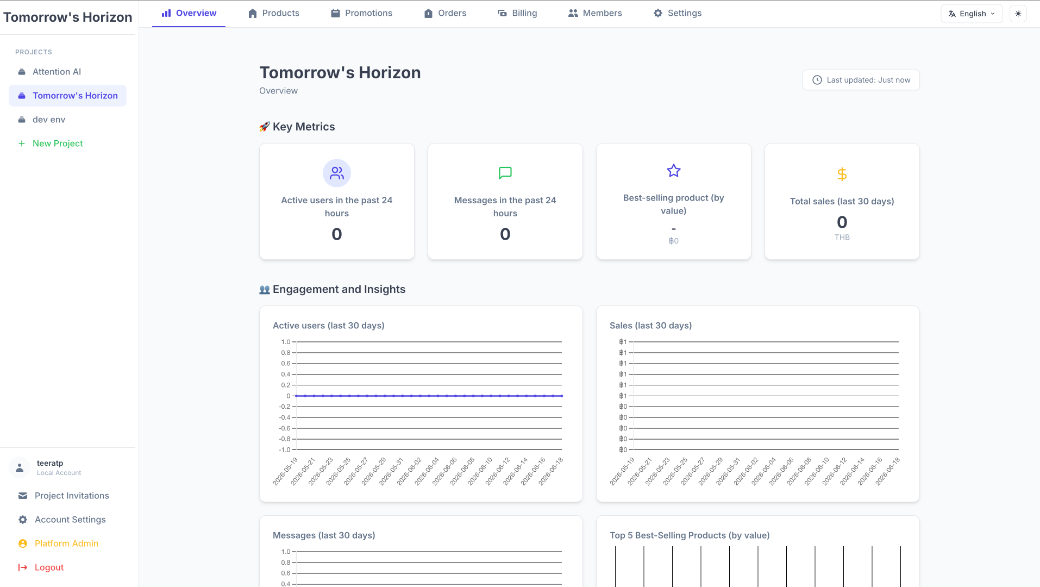Click the Messages in the past 24 hours label
Screen dimensions: 1040x587
(x=505, y=206)
